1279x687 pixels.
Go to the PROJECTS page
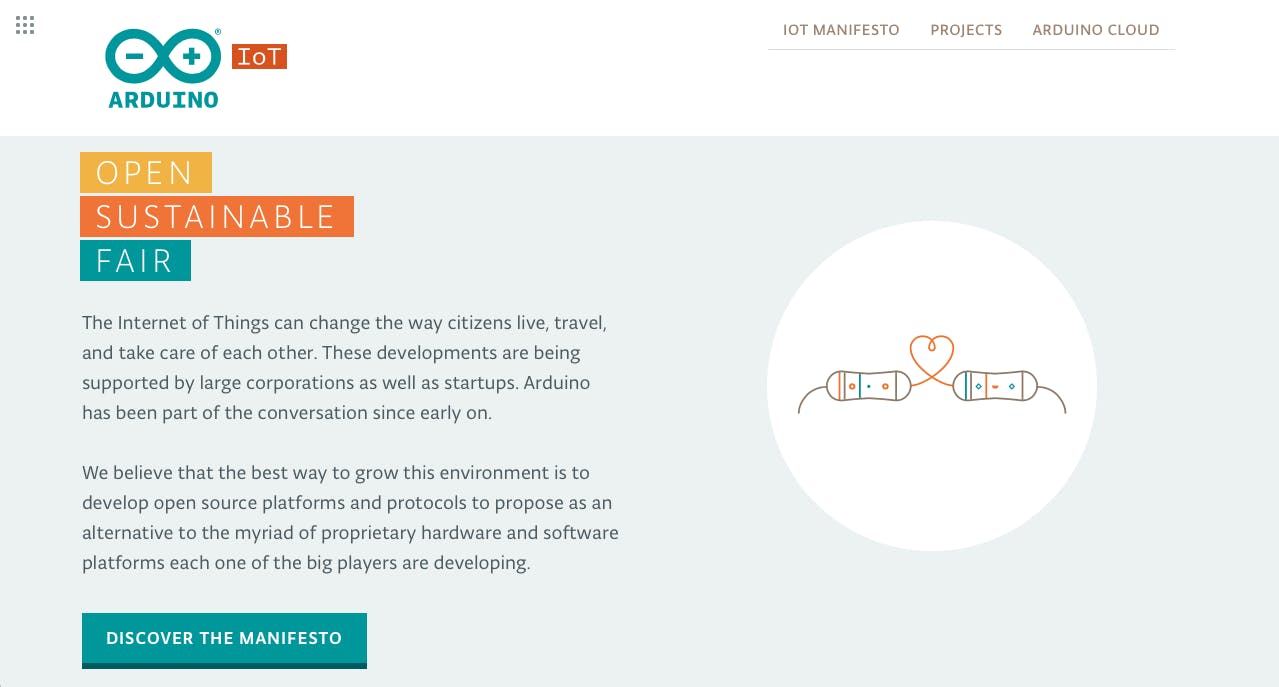pos(966,30)
